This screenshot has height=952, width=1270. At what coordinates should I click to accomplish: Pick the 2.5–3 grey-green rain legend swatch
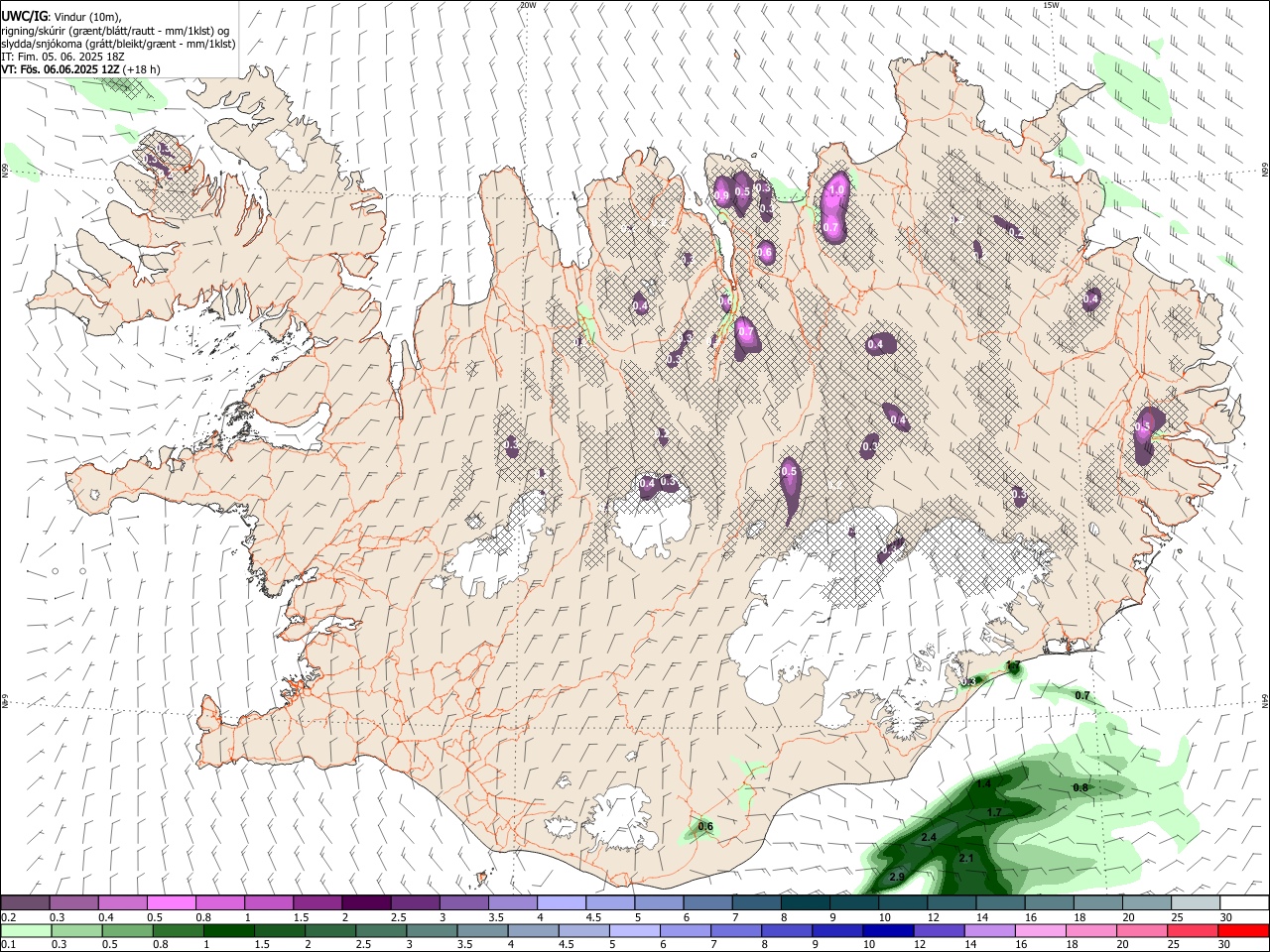[381, 931]
